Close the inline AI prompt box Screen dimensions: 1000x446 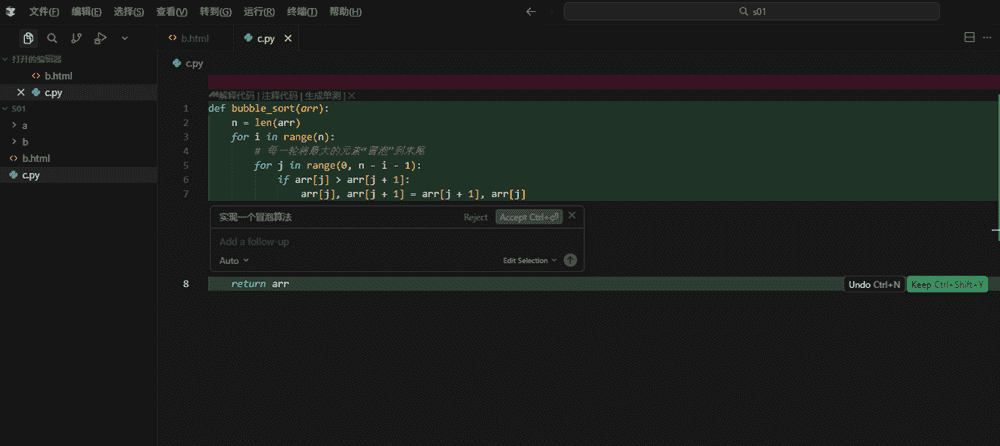[572, 215]
